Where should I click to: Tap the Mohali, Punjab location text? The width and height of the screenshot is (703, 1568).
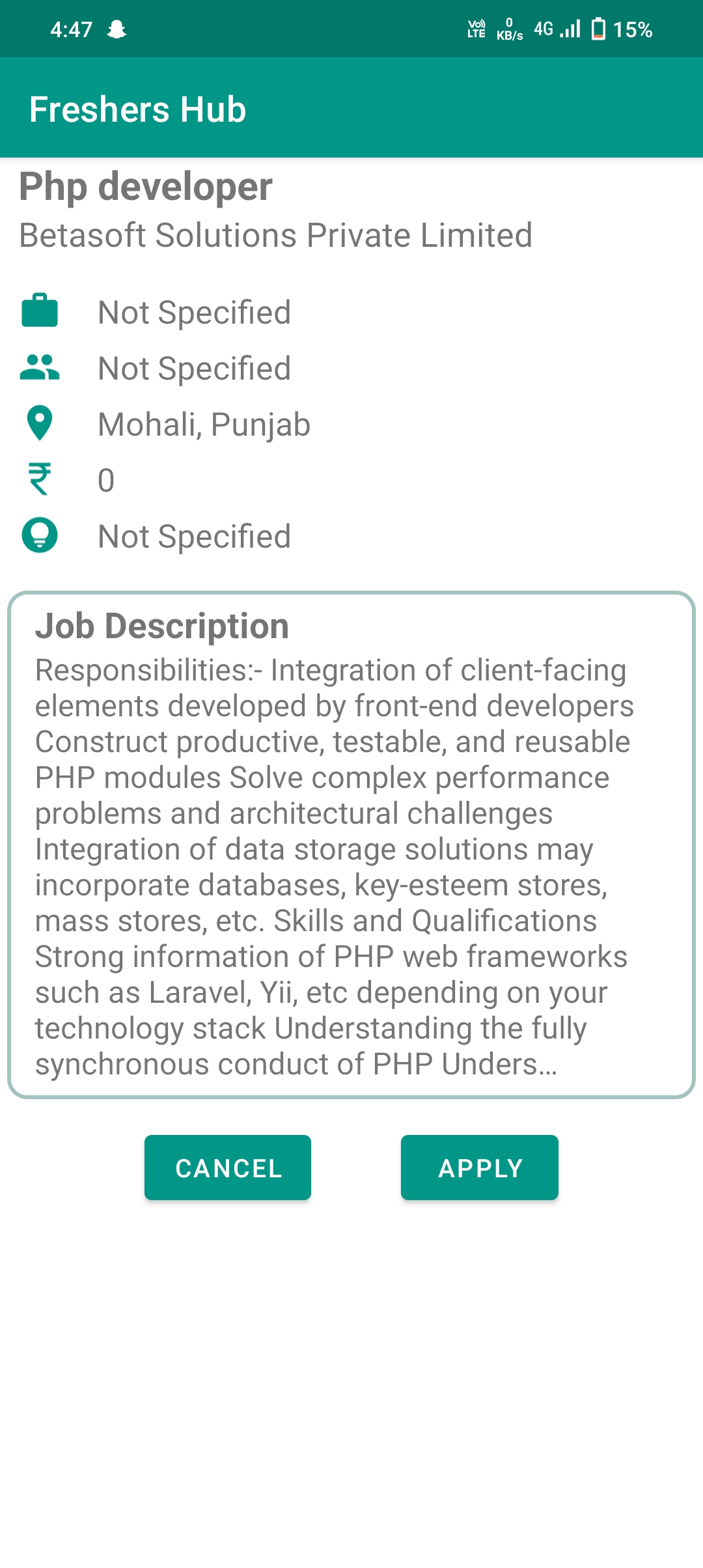(x=204, y=425)
